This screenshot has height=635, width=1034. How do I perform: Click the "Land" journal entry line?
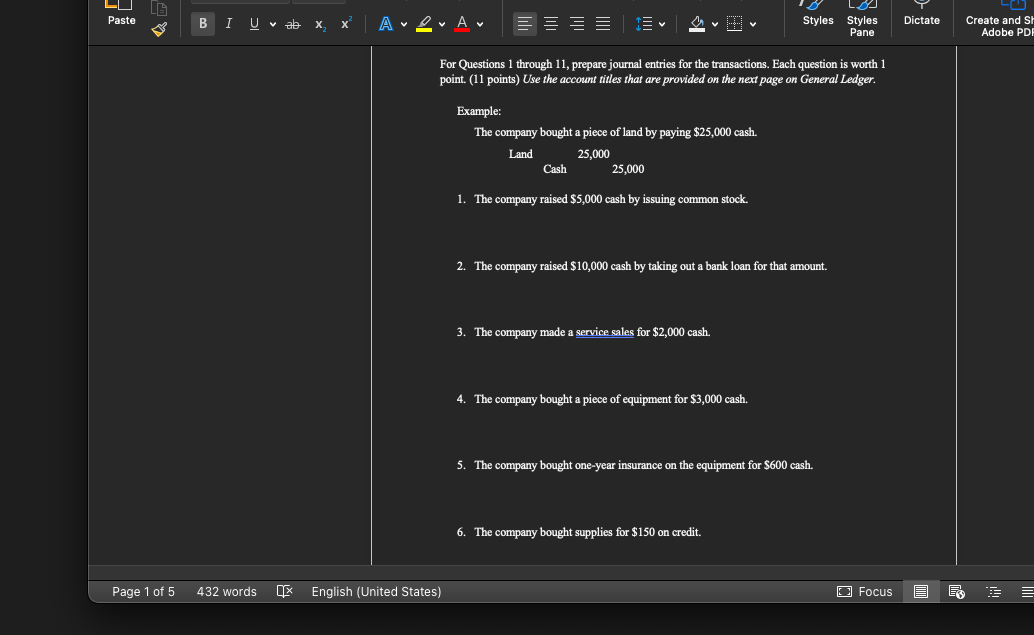(x=559, y=154)
